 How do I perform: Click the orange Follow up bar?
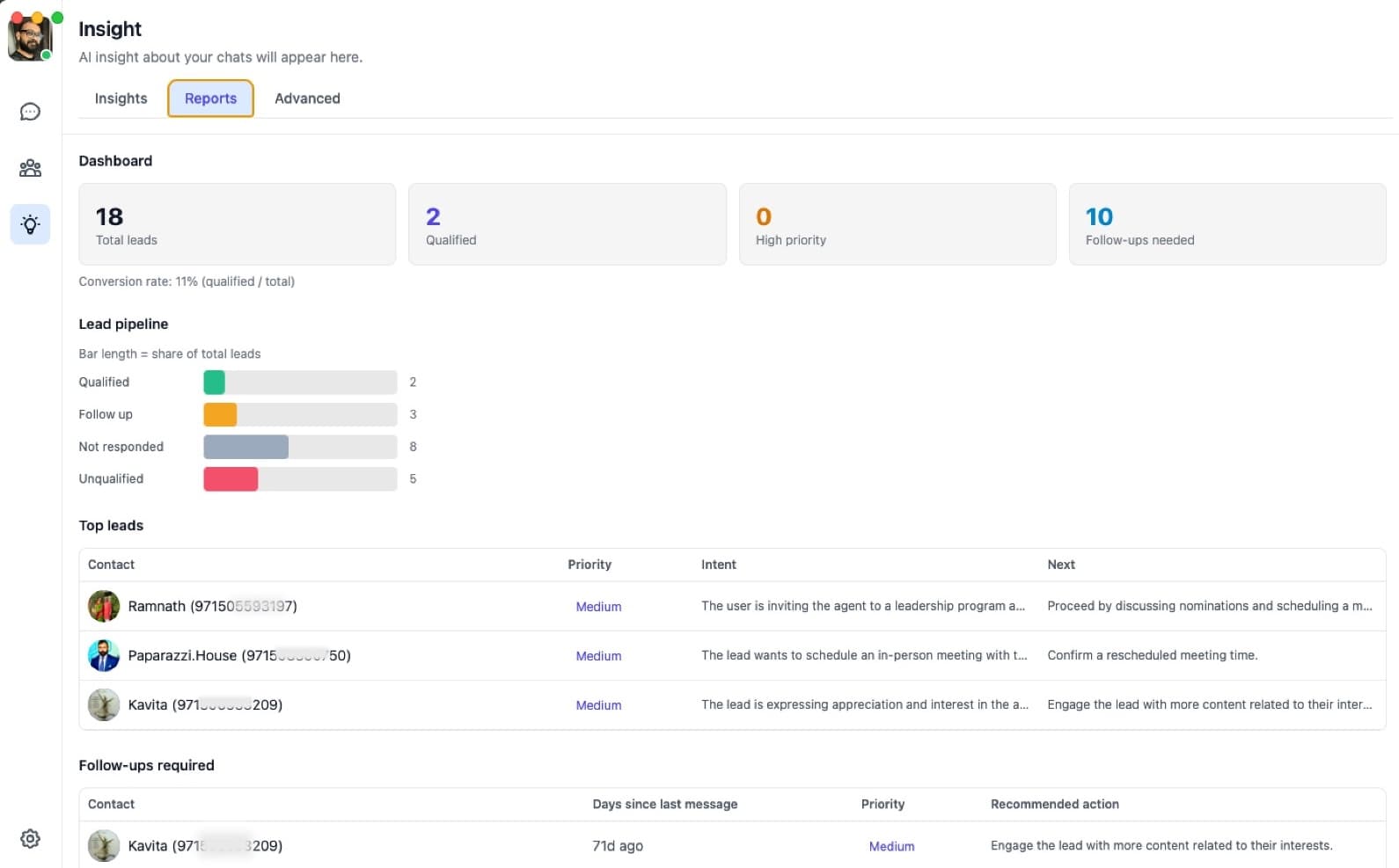tap(220, 414)
